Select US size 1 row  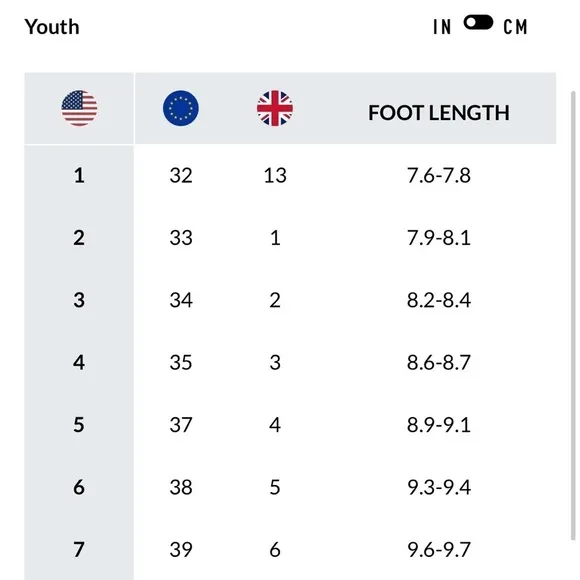coord(290,175)
